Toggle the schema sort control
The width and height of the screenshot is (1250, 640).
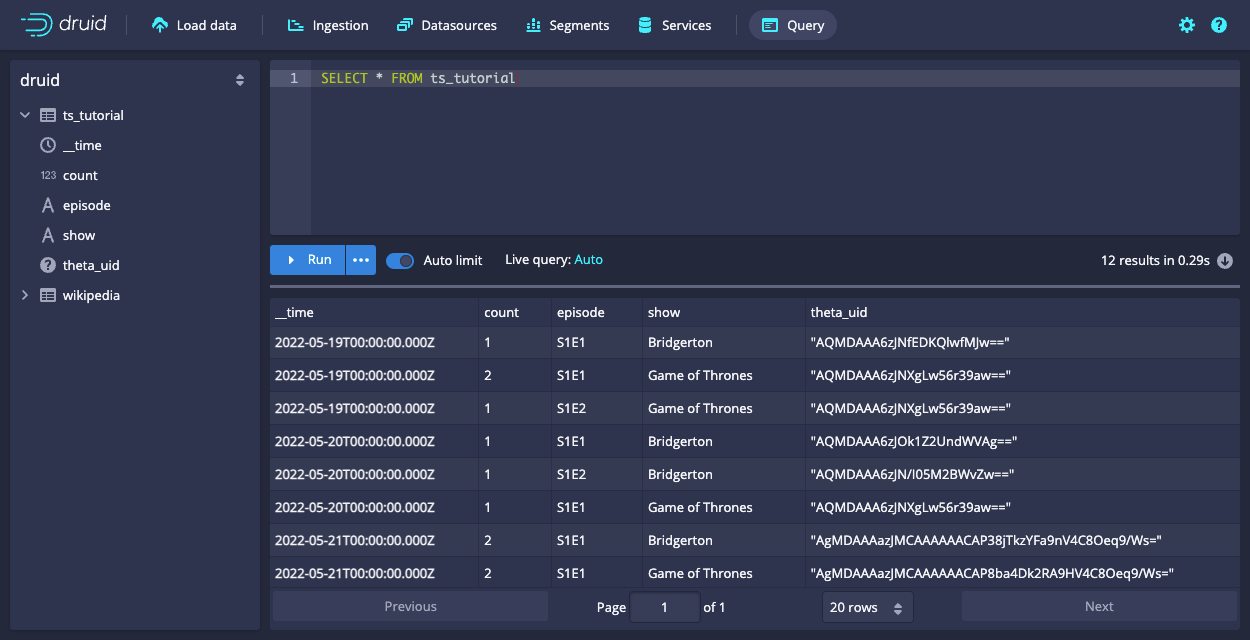(240, 80)
